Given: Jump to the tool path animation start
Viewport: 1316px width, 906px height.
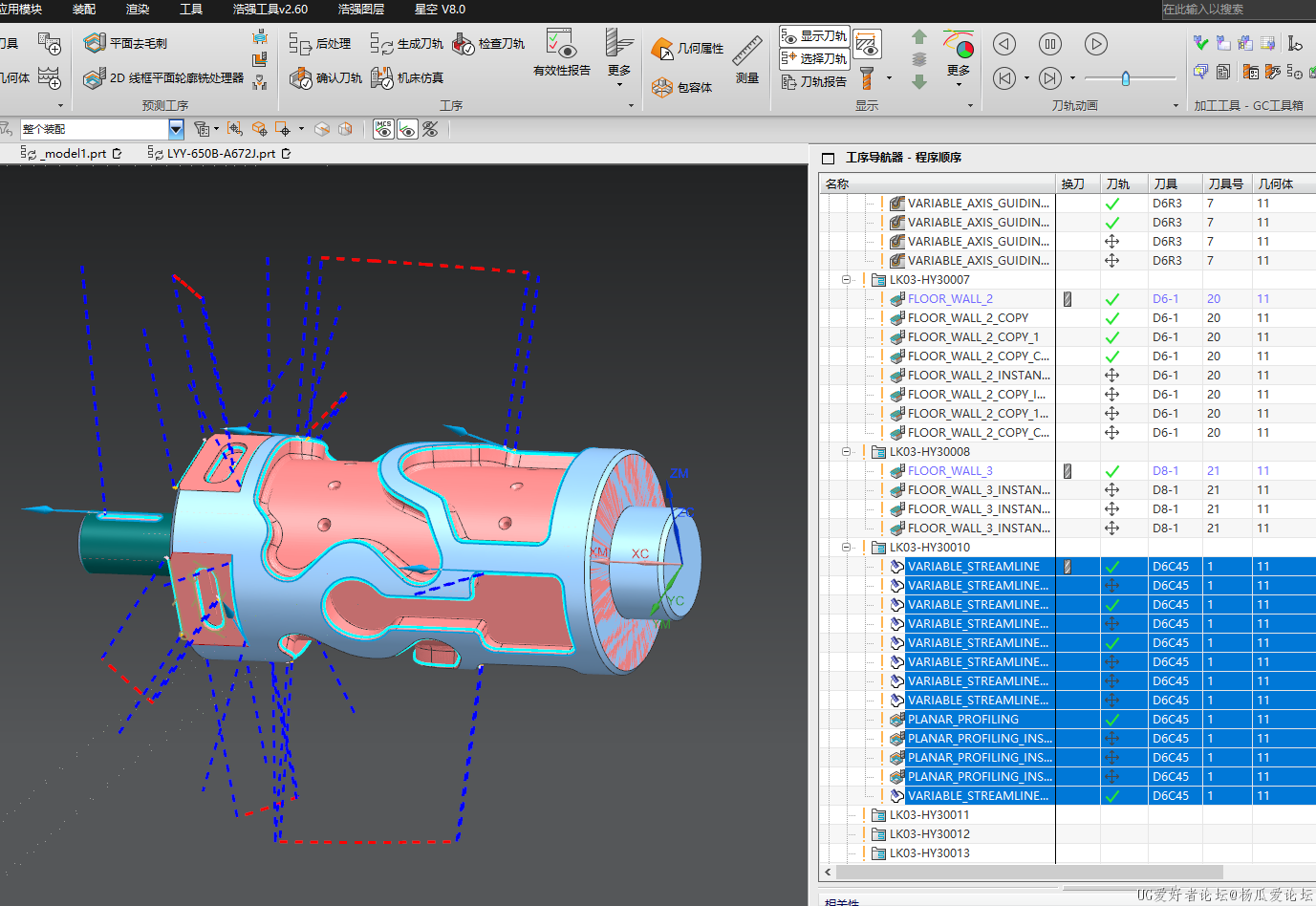Looking at the screenshot, I should (1004, 78).
